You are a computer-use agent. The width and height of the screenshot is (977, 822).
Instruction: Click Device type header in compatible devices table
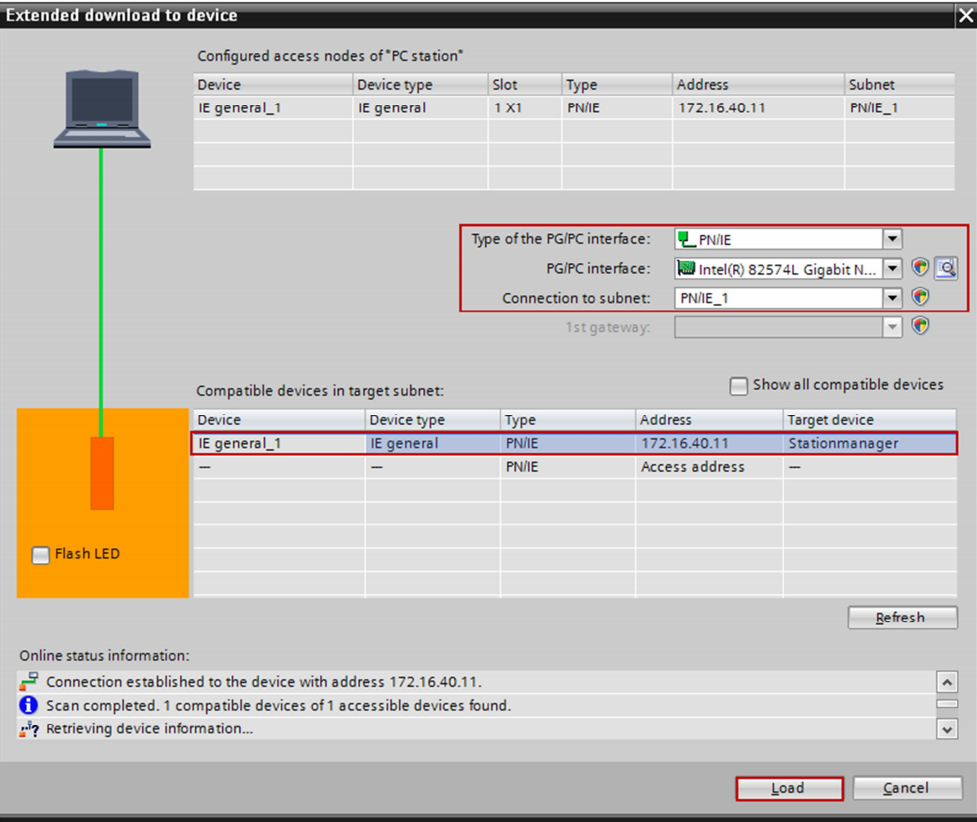click(x=432, y=419)
